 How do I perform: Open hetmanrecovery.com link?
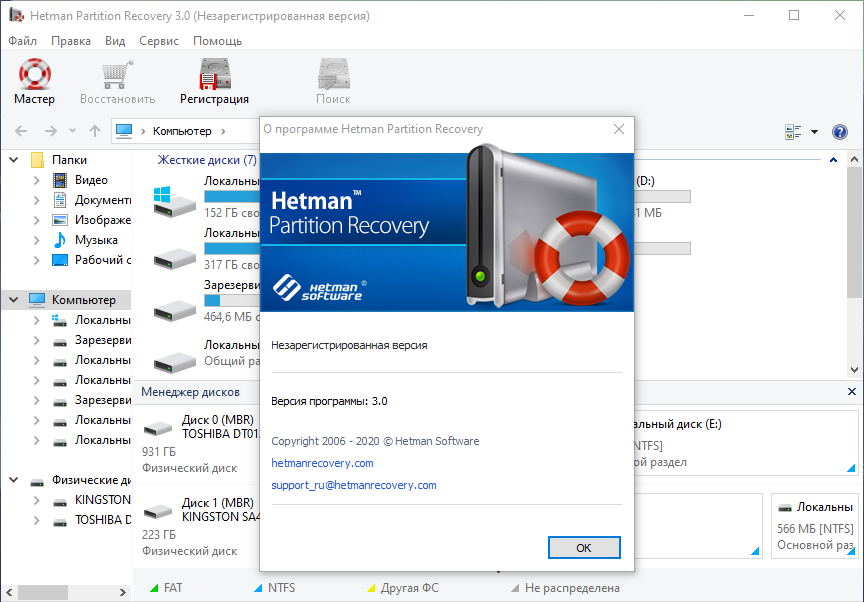(322, 463)
